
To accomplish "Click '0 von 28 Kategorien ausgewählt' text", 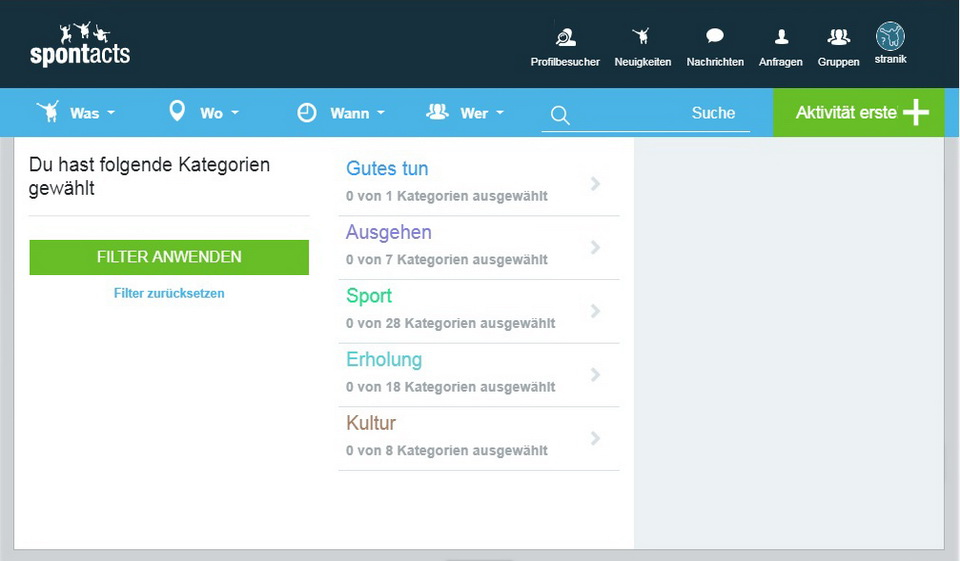I will click(450, 323).
